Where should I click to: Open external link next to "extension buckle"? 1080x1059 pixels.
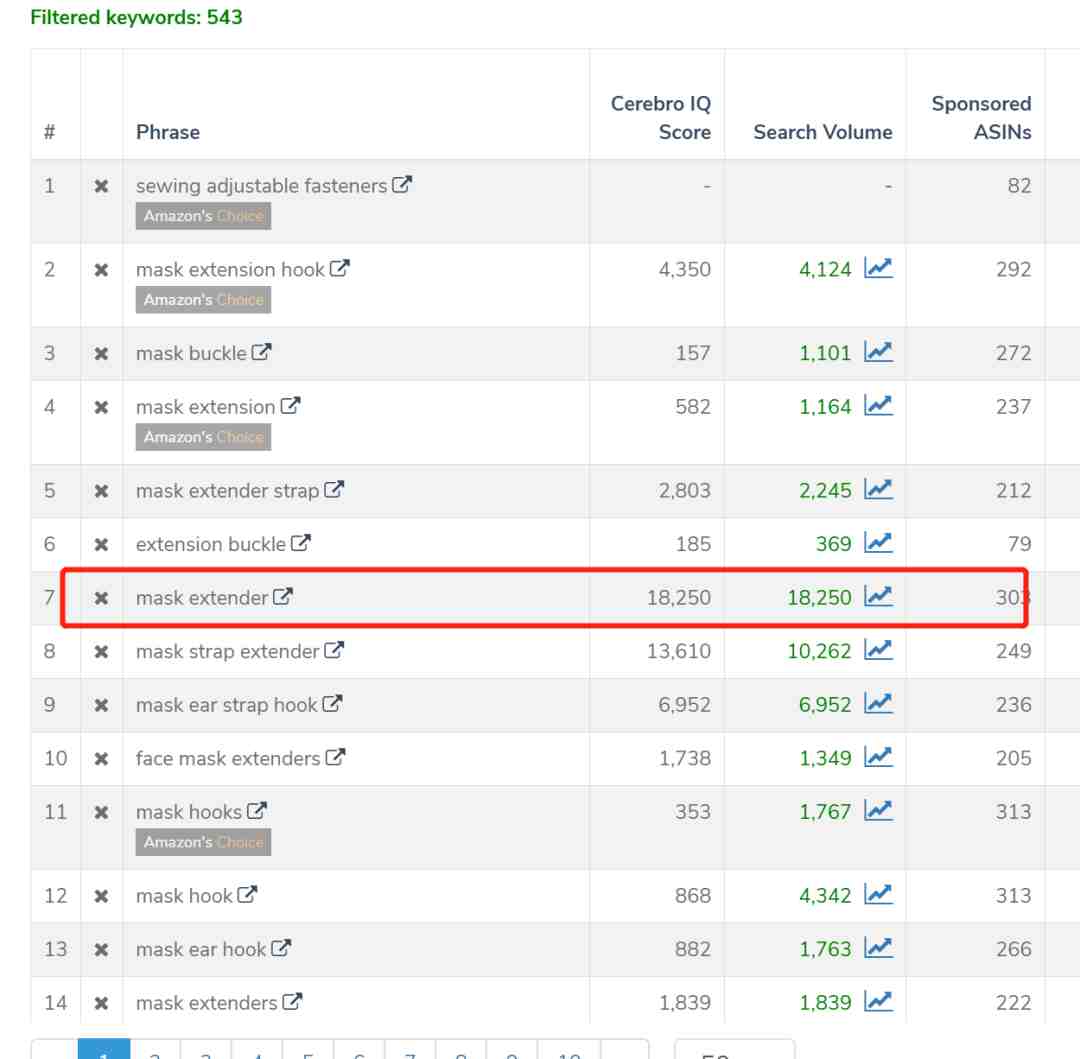coord(301,543)
